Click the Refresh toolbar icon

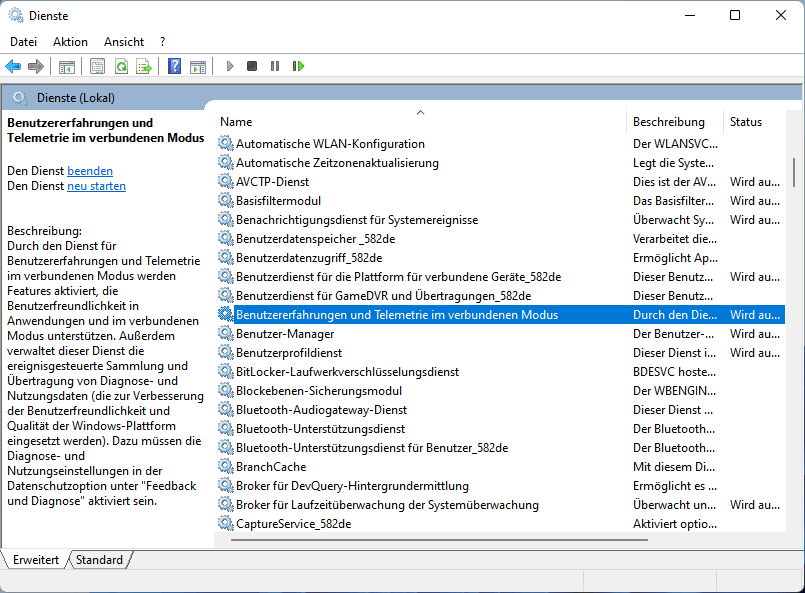point(121,67)
